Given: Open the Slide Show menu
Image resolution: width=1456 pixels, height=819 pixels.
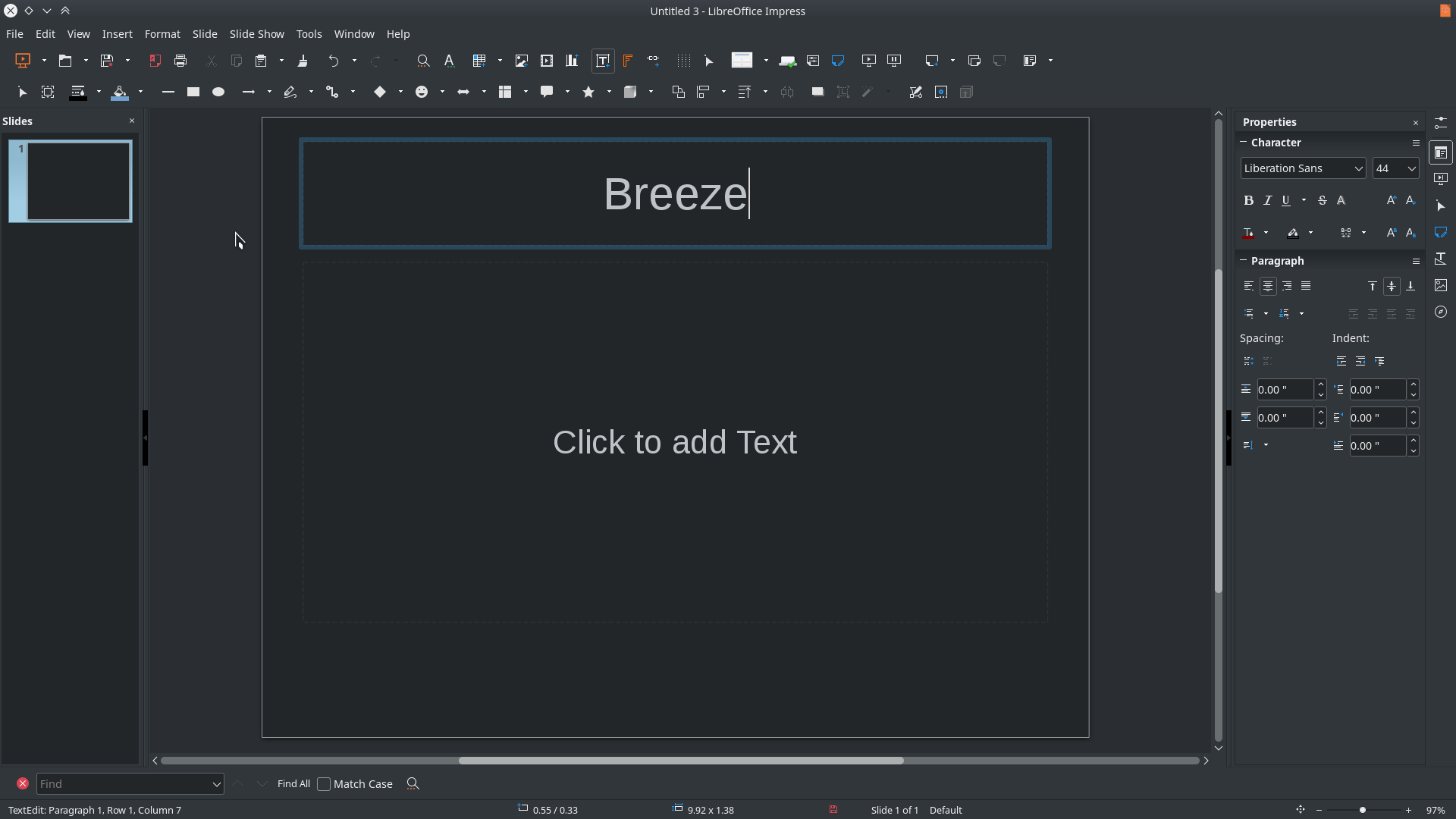Looking at the screenshot, I should point(256,34).
